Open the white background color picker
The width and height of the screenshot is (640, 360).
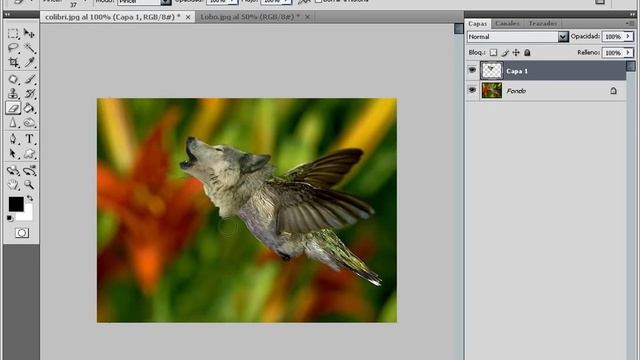tap(27, 215)
